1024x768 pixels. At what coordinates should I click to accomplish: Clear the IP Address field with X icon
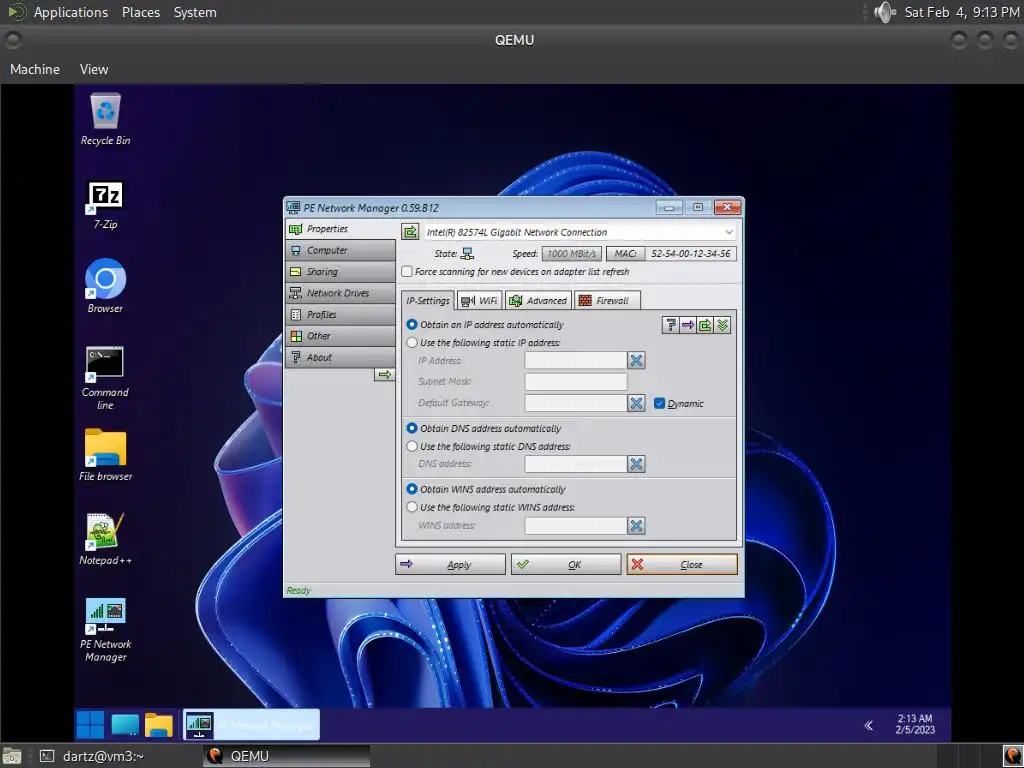click(636, 360)
